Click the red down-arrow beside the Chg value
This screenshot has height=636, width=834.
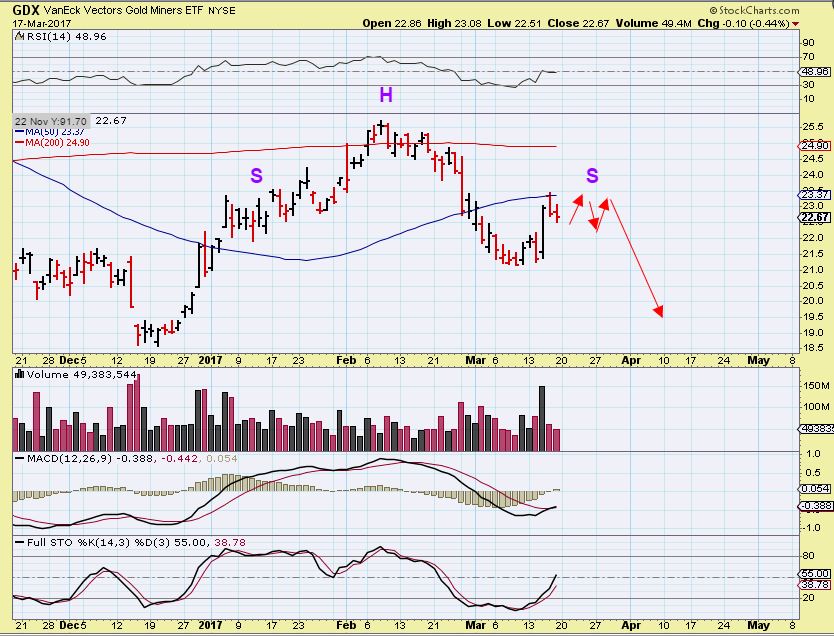click(x=795, y=24)
